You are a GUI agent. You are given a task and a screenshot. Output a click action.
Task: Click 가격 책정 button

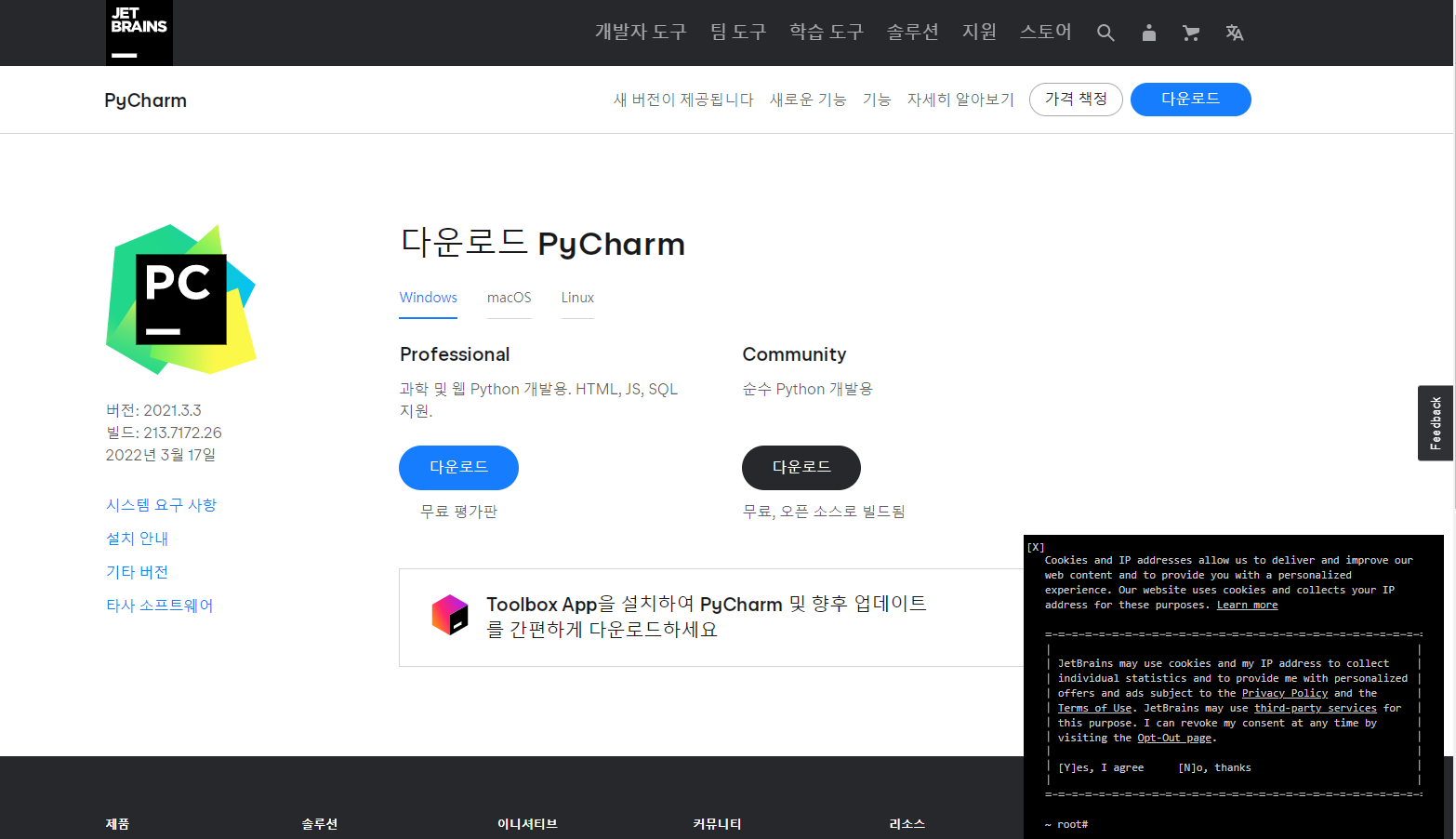pyautogui.click(x=1076, y=100)
